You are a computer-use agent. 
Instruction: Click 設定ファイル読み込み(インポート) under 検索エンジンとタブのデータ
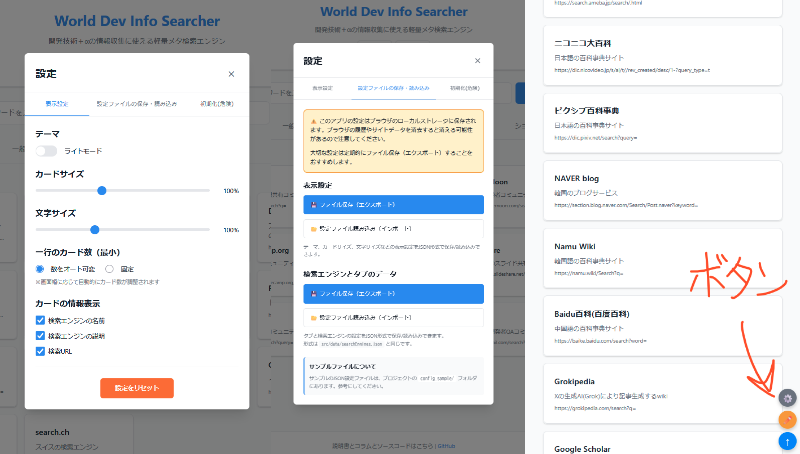click(393, 317)
